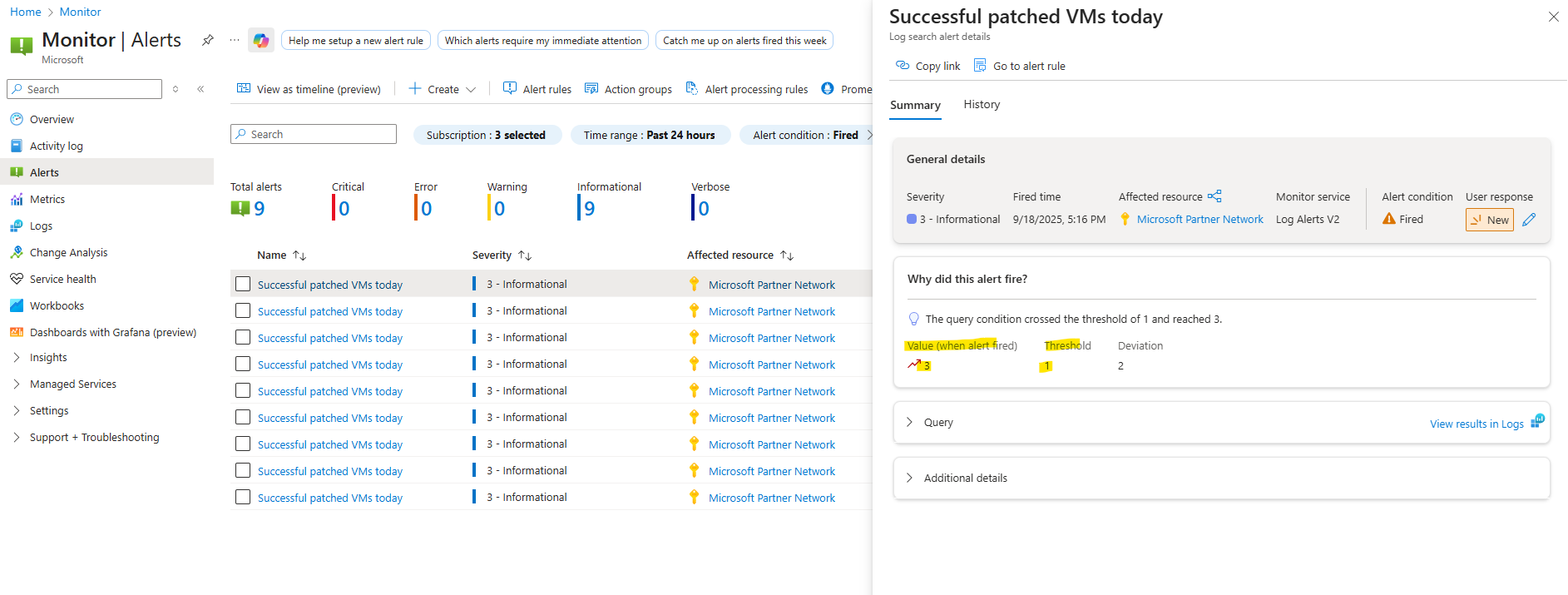
Task: Expand the Managed Services sidebar group
Action: point(17,384)
